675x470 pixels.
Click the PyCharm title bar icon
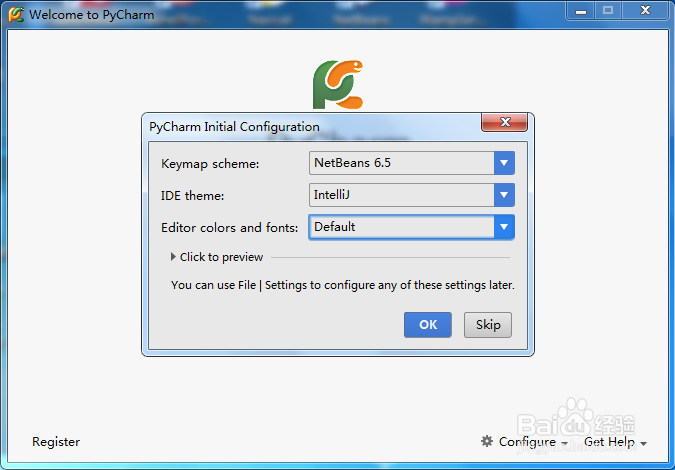coord(16,14)
